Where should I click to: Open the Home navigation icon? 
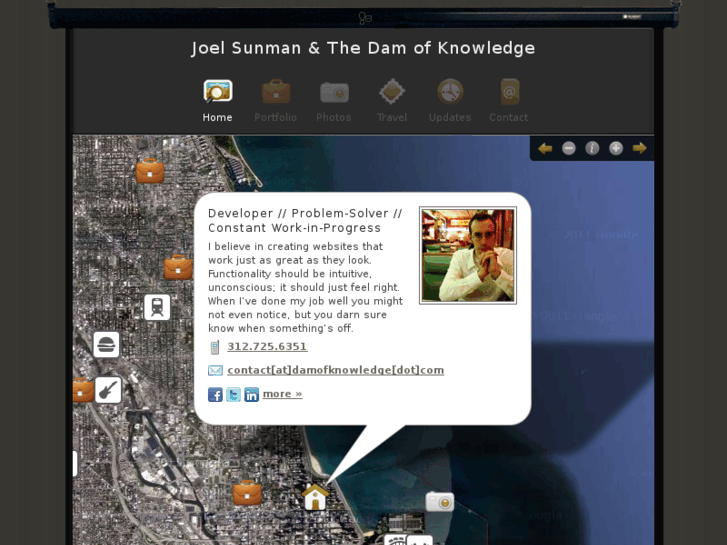point(217,91)
